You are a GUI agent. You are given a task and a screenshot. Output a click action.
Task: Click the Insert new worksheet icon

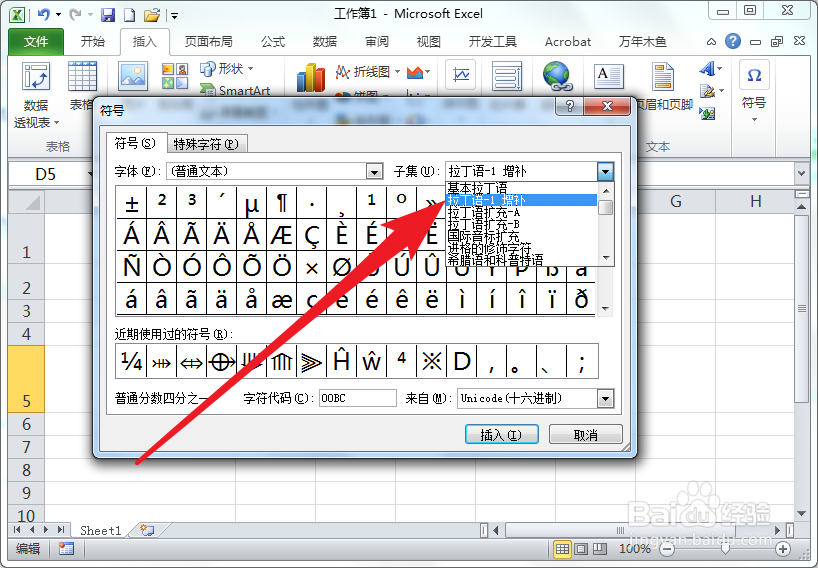(x=148, y=530)
